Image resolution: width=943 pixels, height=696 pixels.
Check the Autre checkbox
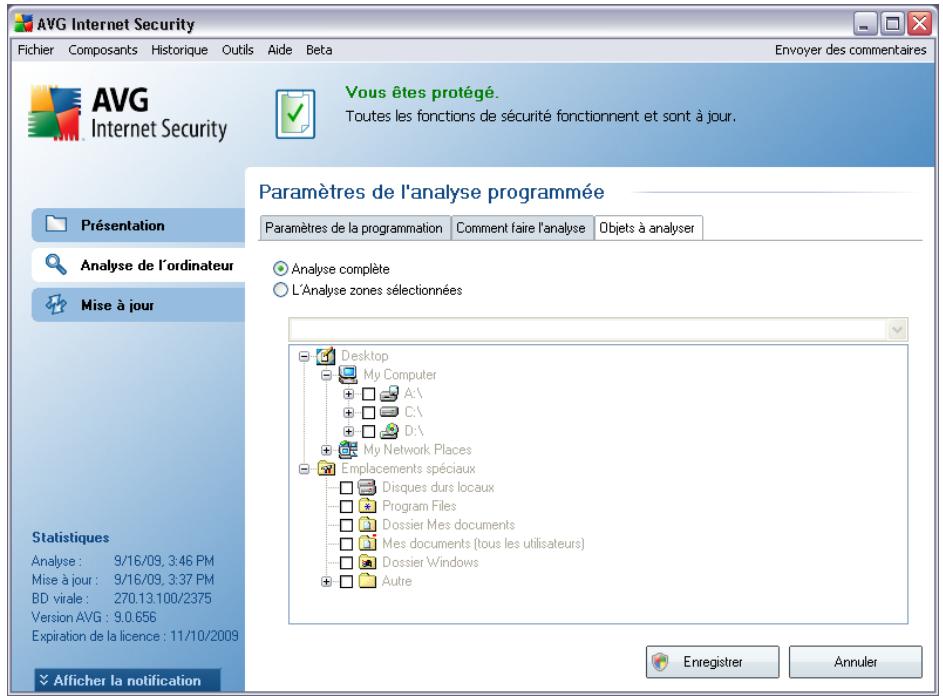pos(346,581)
